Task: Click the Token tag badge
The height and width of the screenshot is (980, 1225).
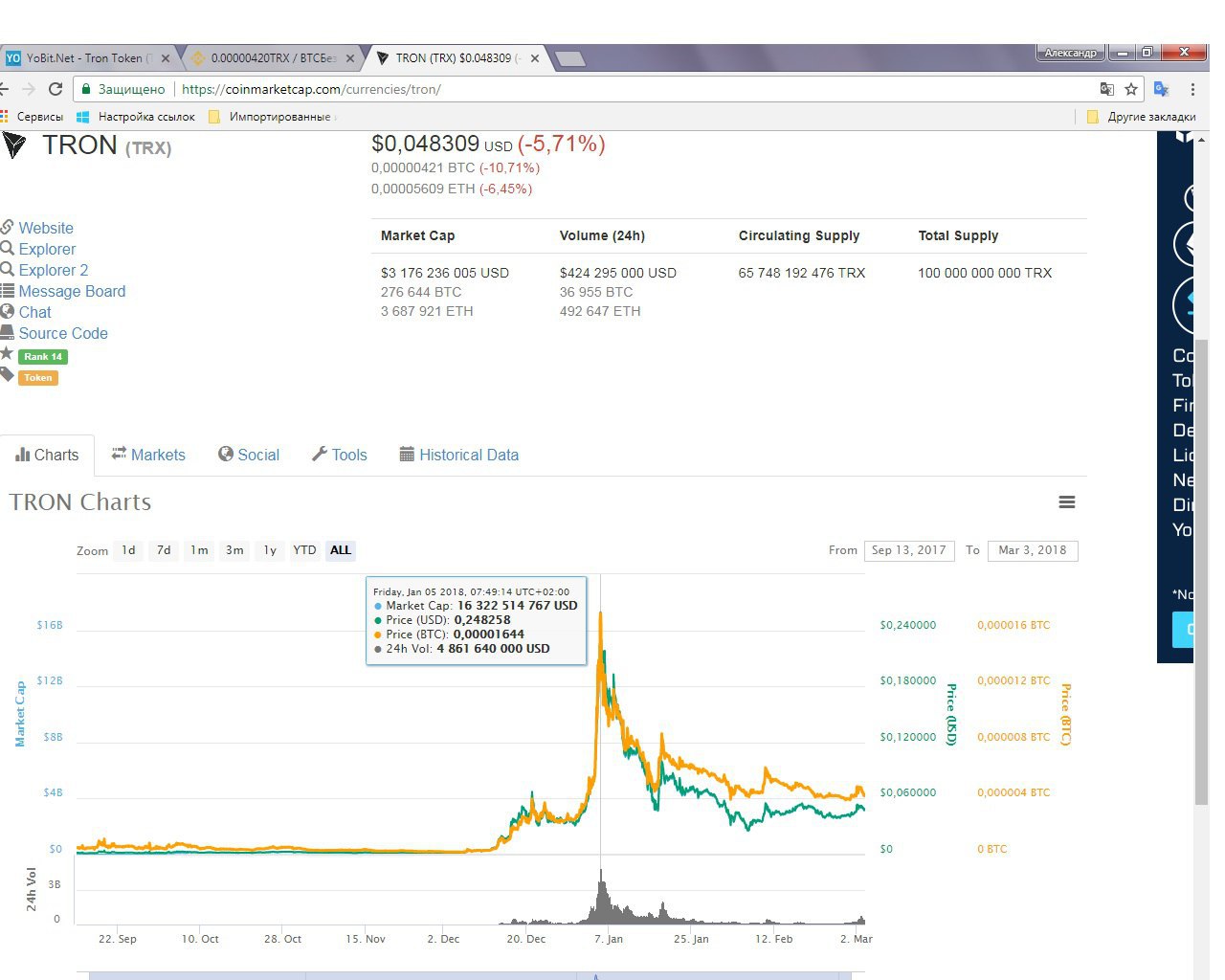Action: [x=38, y=378]
